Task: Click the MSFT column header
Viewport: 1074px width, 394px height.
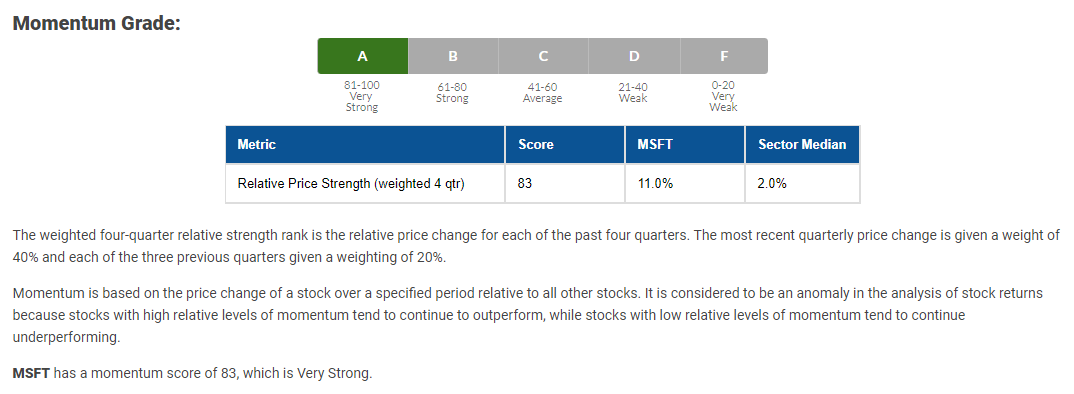Action: pos(685,145)
